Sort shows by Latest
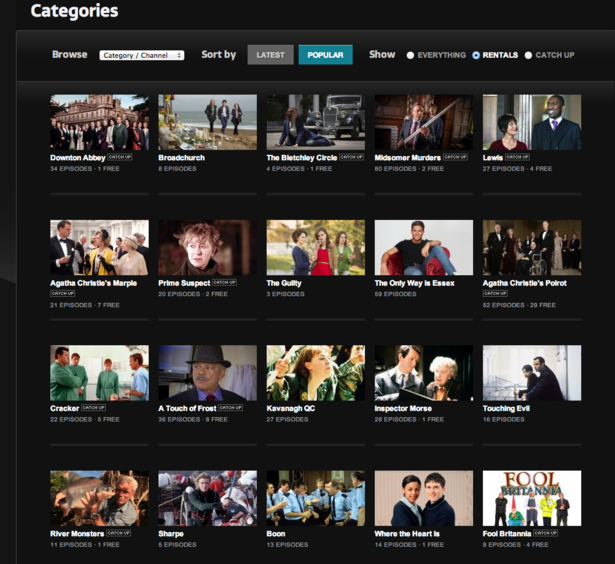The height and width of the screenshot is (564, 615). tap(270, 55)
